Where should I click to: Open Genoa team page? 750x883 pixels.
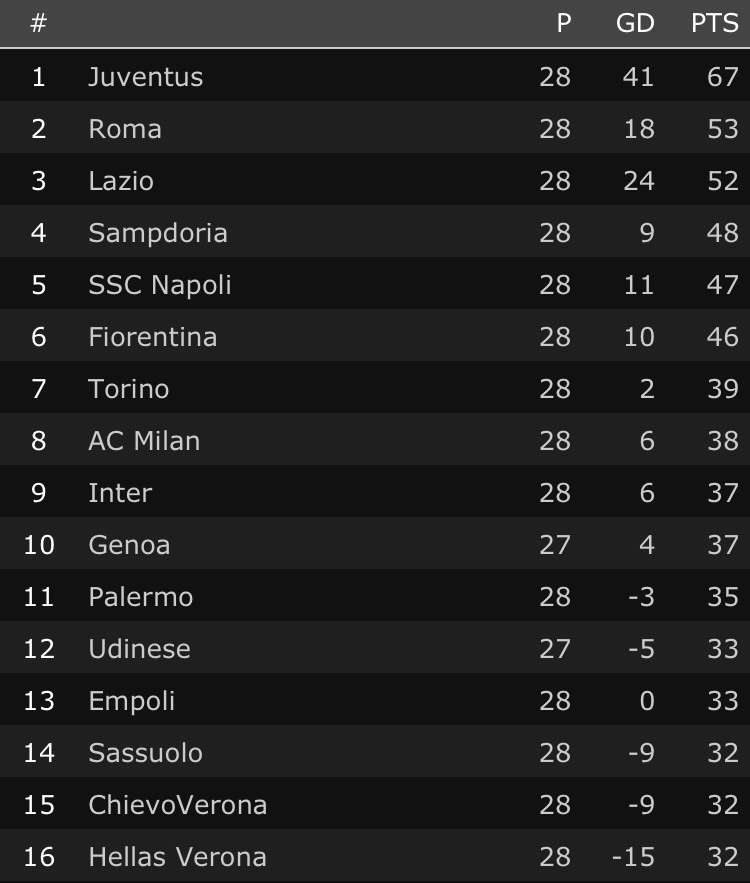tap(129, 545)
